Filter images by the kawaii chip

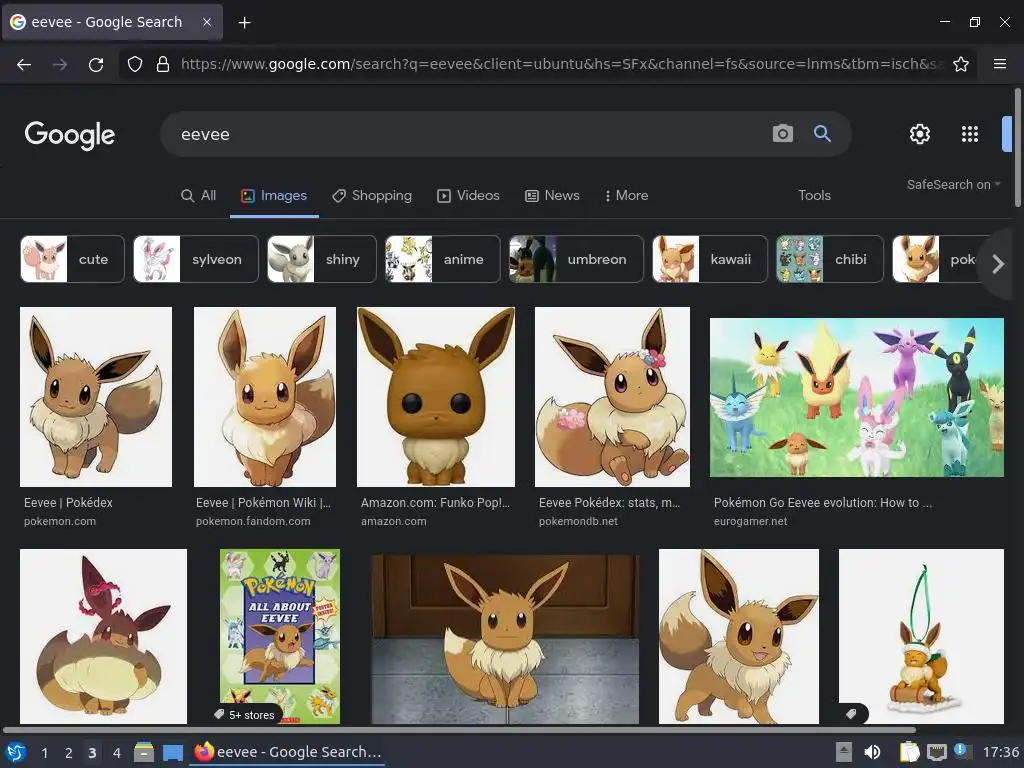coord(710,259)
